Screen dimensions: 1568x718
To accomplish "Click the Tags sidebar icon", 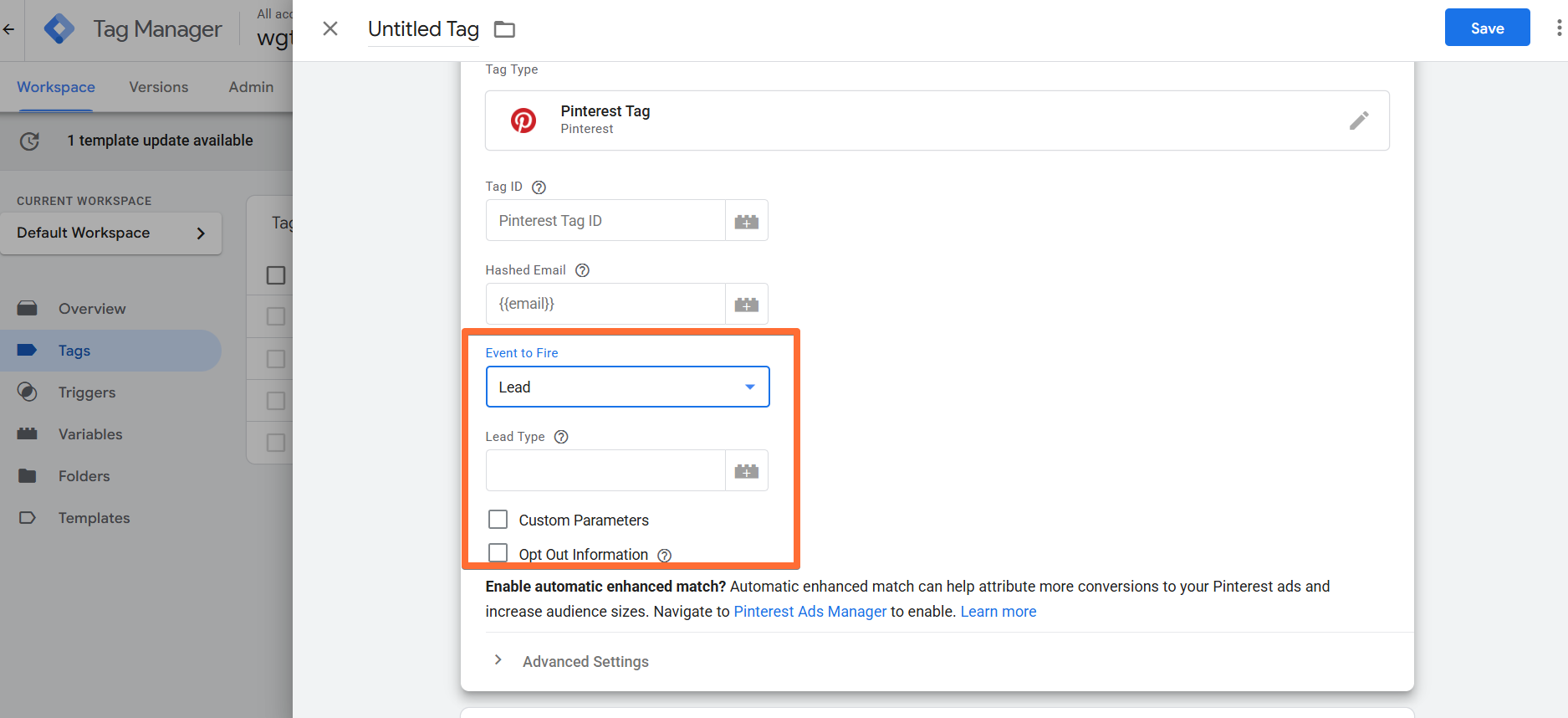I will [x=28, y=351].
